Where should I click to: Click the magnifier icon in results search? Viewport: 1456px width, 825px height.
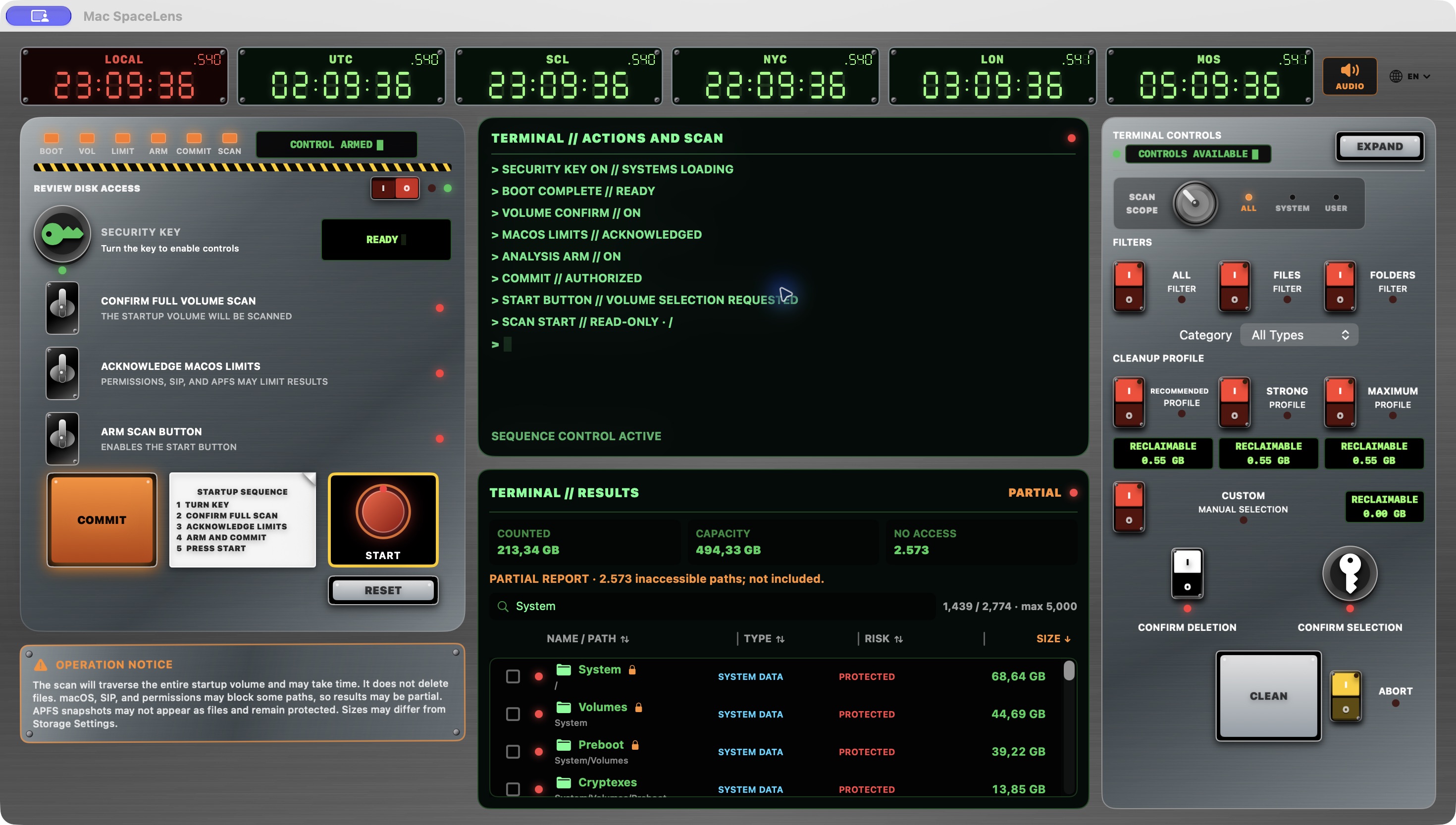pyautogui.click(x=503, y=606)
